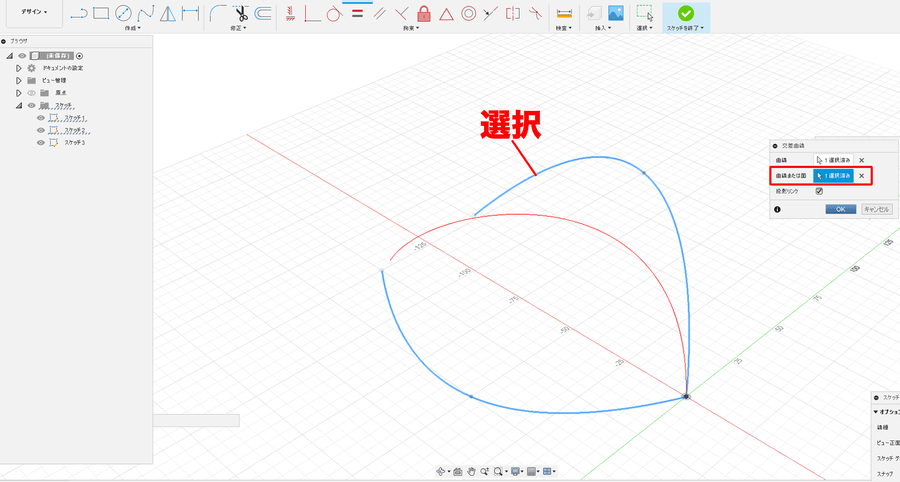
Task: Select the Sketch Dimension tool
Action: click(190, 13)
